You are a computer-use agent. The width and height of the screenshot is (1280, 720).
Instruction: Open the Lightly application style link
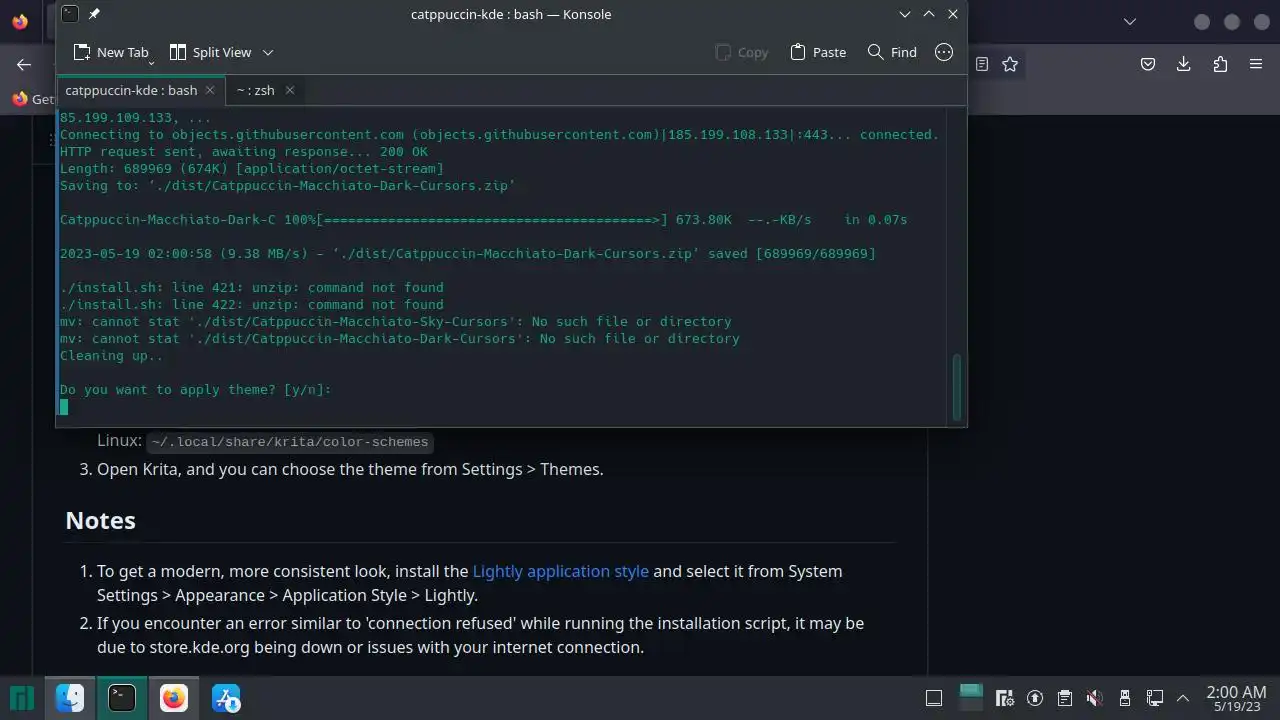(x=560, y=571)
